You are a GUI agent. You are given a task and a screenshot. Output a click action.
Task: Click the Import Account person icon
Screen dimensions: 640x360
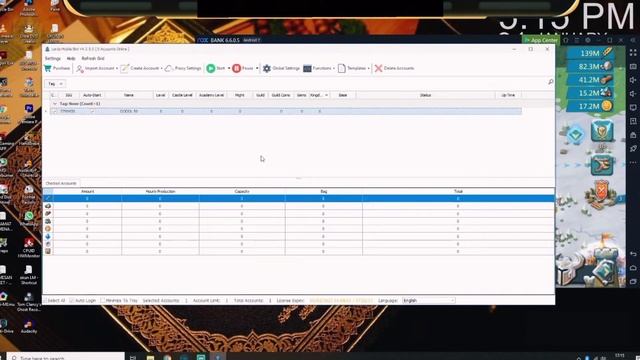click(80, 69)
